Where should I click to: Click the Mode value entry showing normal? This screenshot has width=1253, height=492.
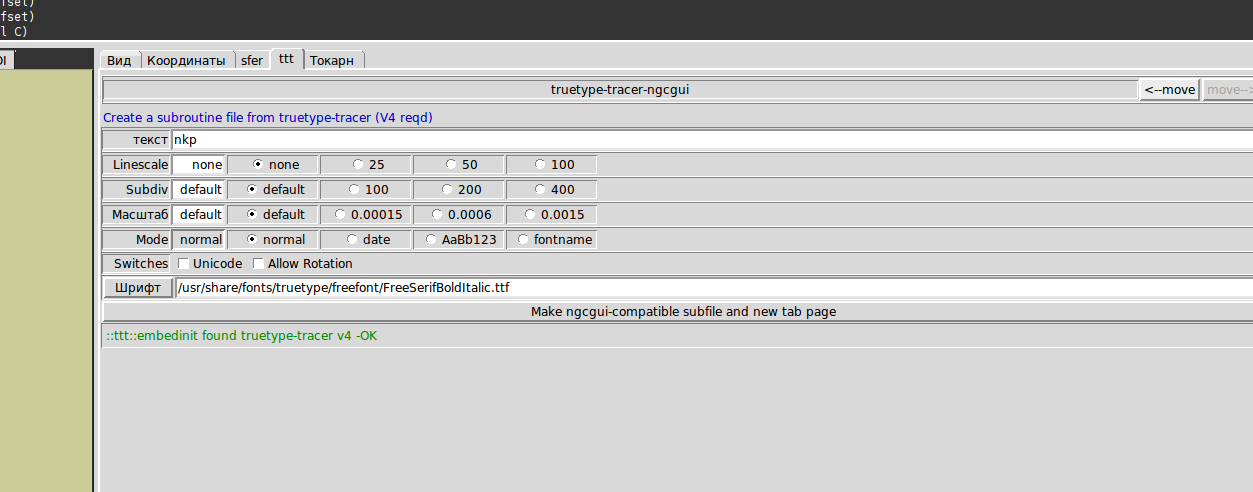(199, 239)
